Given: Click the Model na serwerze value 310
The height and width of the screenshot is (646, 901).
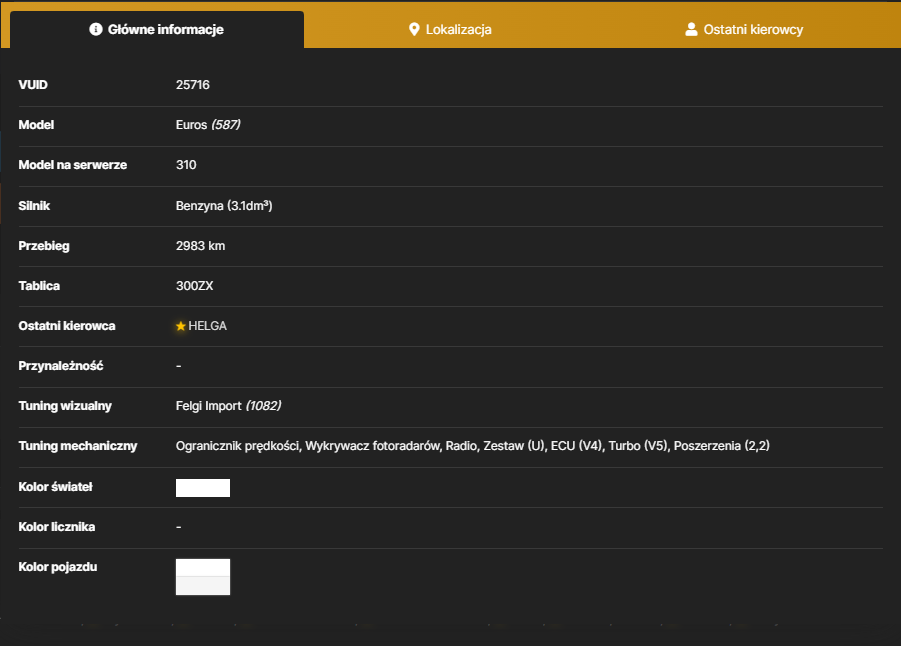Looking at the screenshot, I should [x=186, y=165].
